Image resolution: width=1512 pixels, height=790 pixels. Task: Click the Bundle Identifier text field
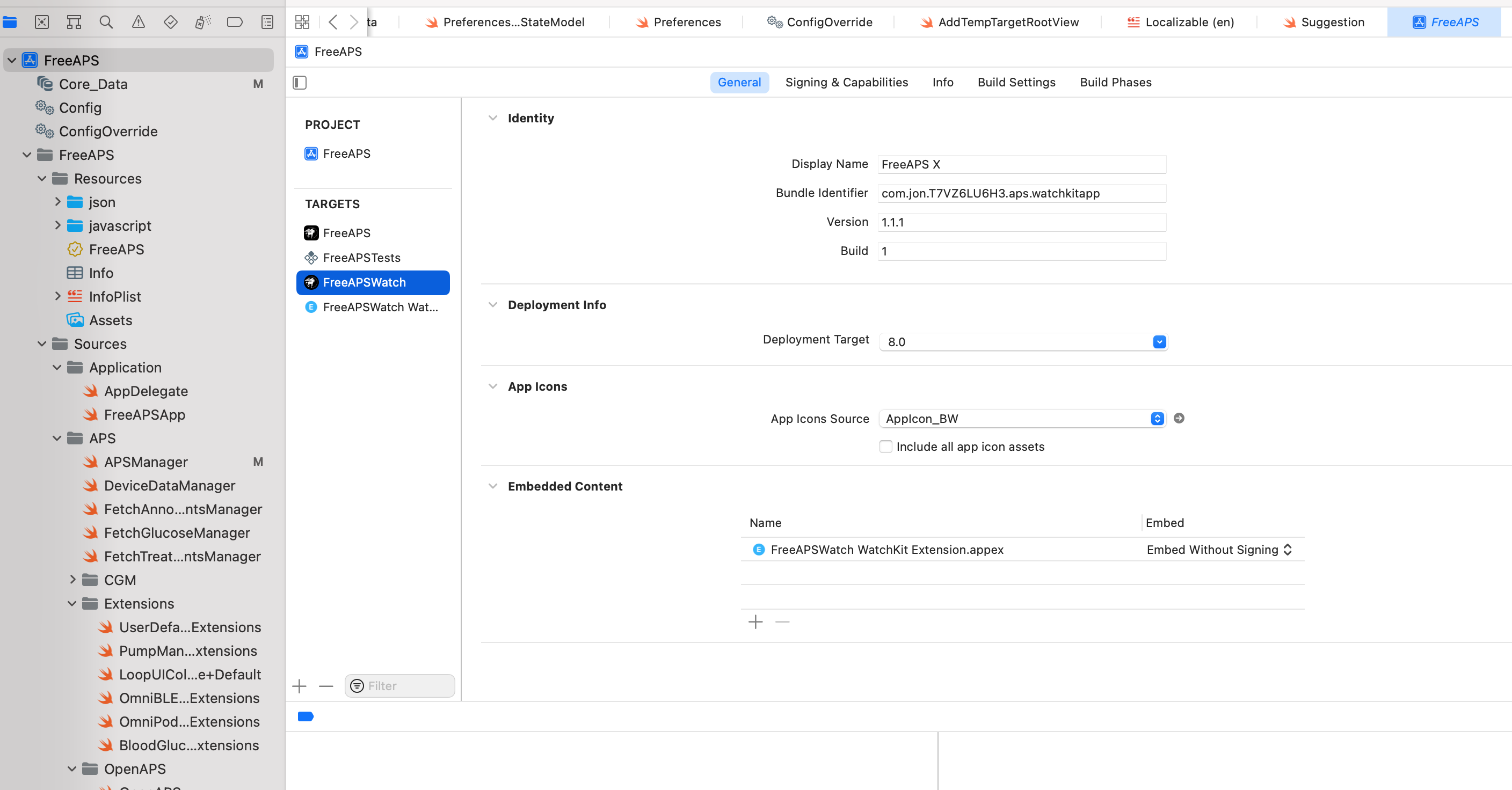pos(1021,193)
